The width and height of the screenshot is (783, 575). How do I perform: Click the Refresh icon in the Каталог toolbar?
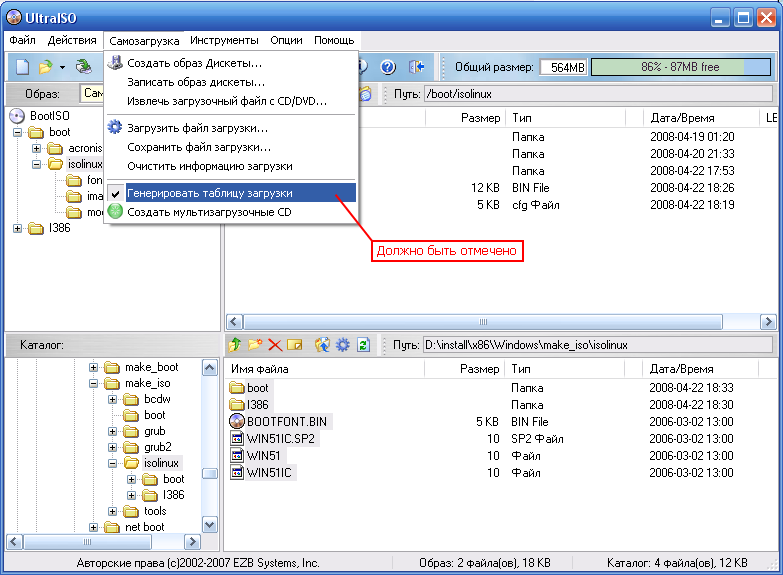[x=363, y=345]
